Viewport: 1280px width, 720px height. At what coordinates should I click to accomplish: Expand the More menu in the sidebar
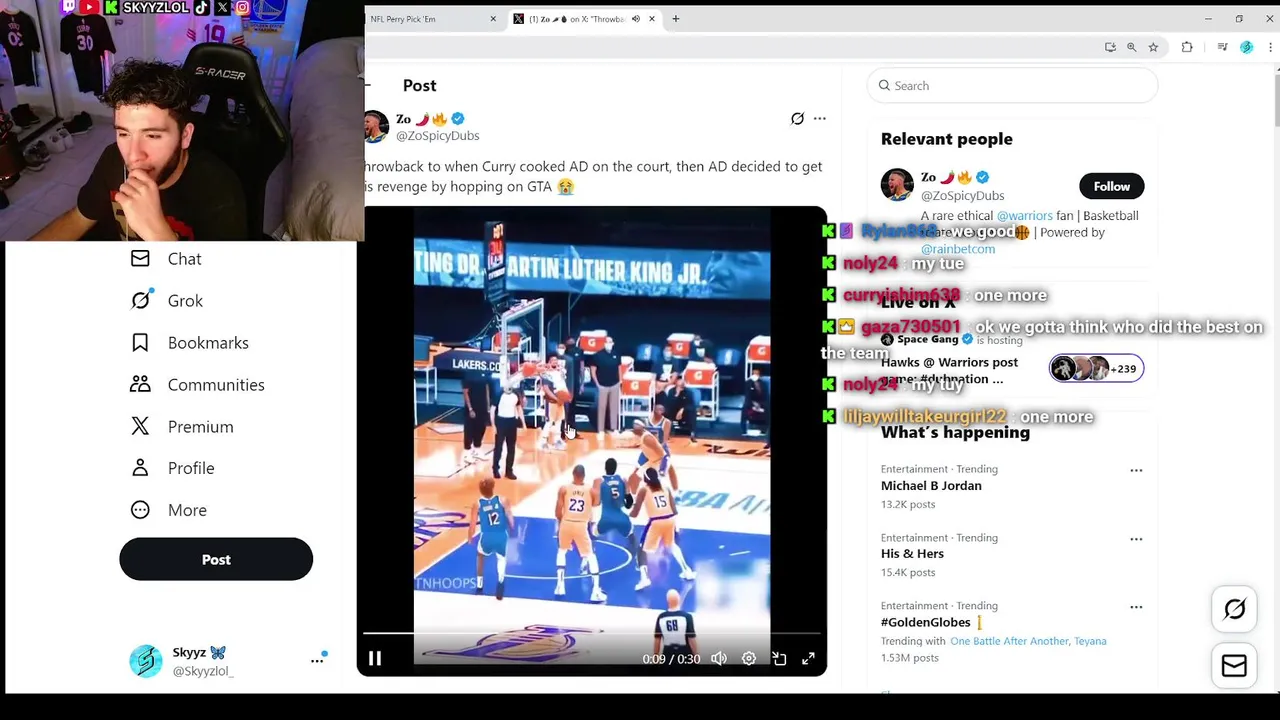click(x=168, y=510)
